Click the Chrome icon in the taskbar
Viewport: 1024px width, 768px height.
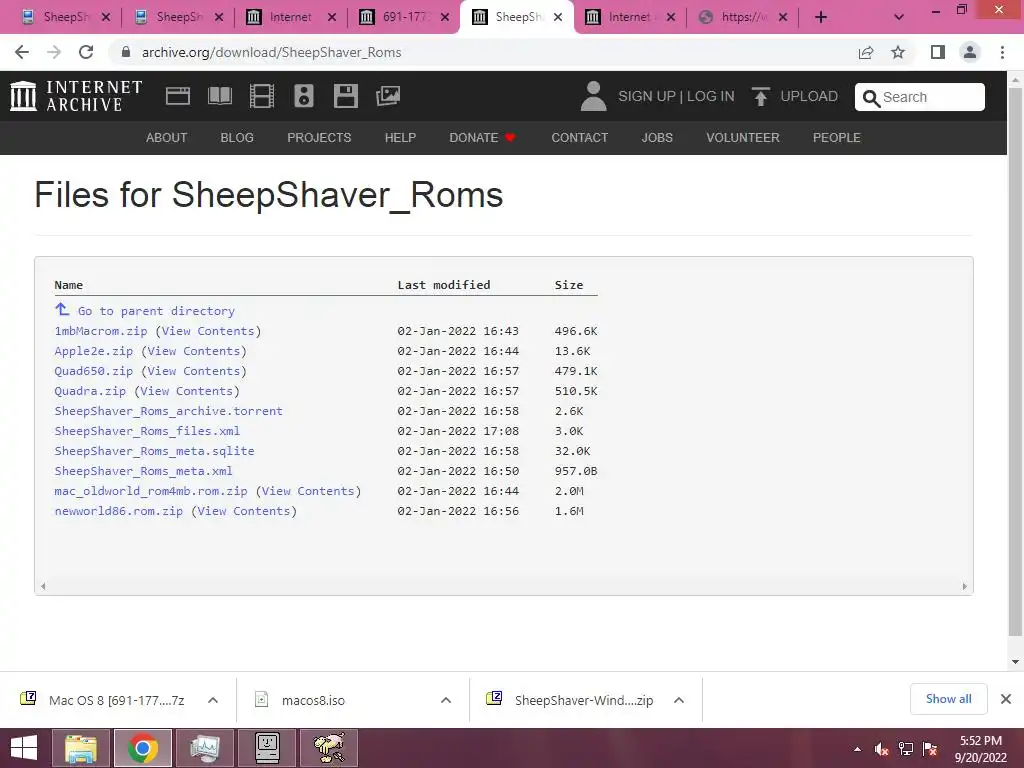tap(142, 748)
